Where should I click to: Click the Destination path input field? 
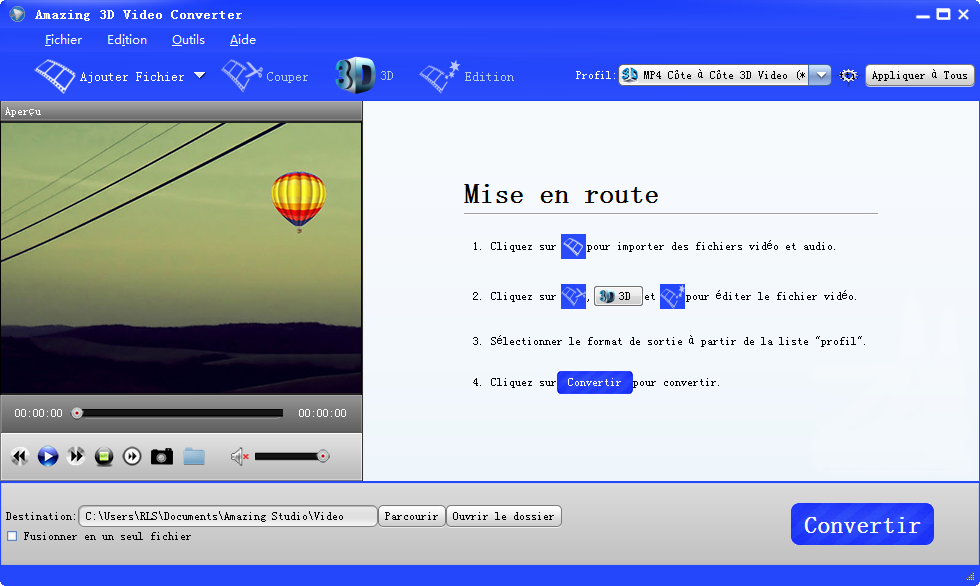[x=228, y=516]
